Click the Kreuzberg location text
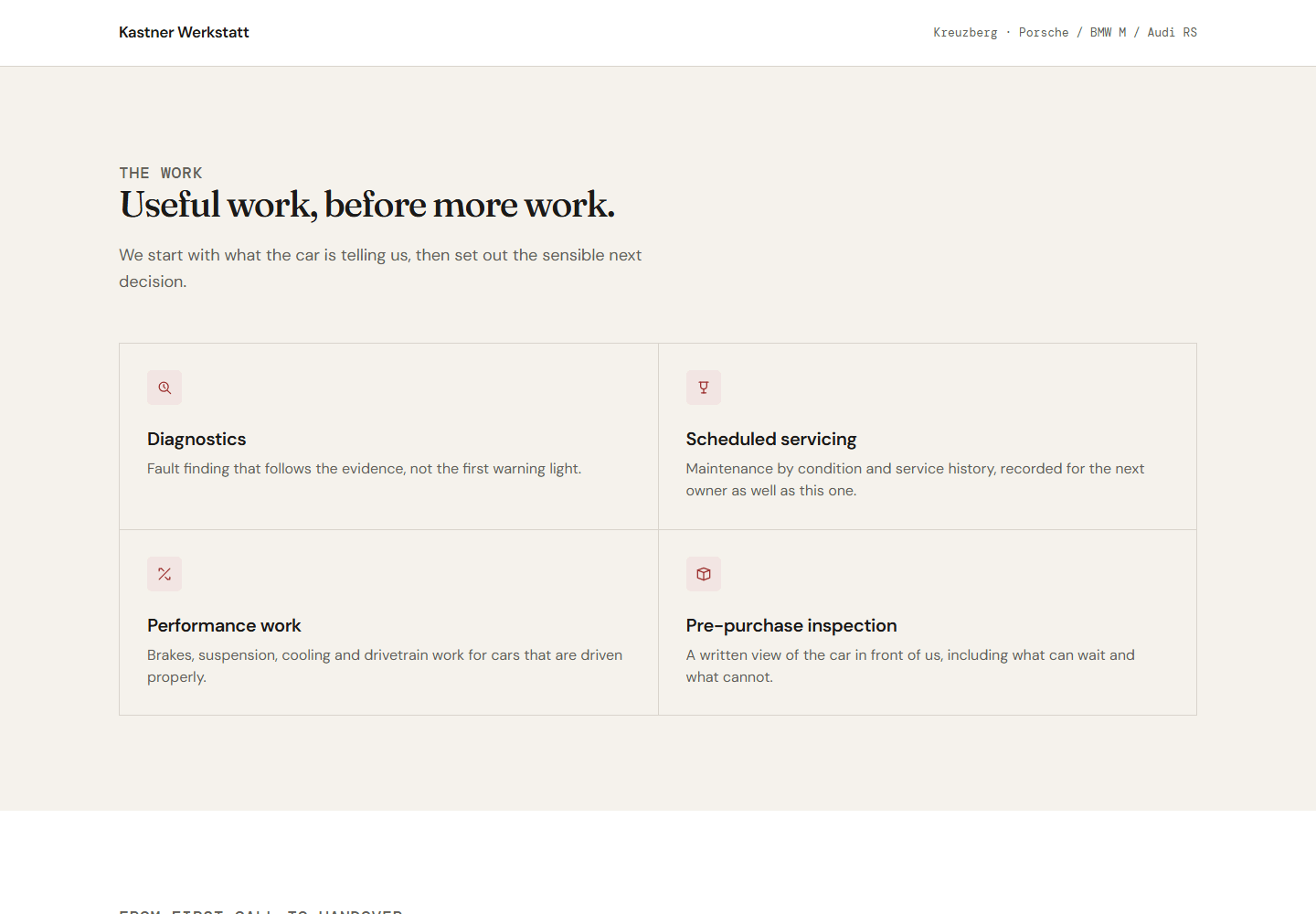1316x914 pixels. 965,32
